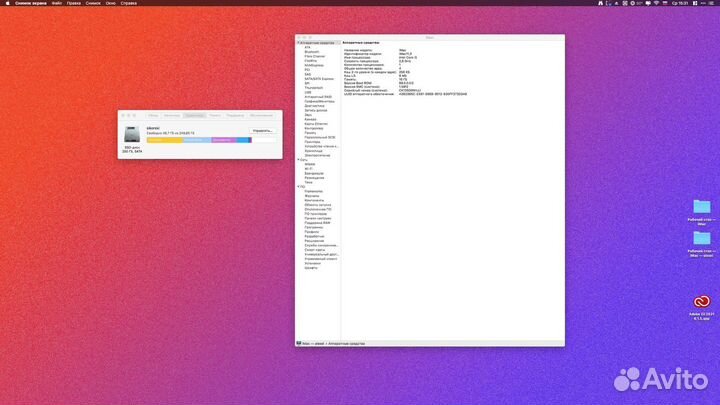This screenshot has width=720, height=405.
Task: Open the Окно menu
Action: point(111,3)
